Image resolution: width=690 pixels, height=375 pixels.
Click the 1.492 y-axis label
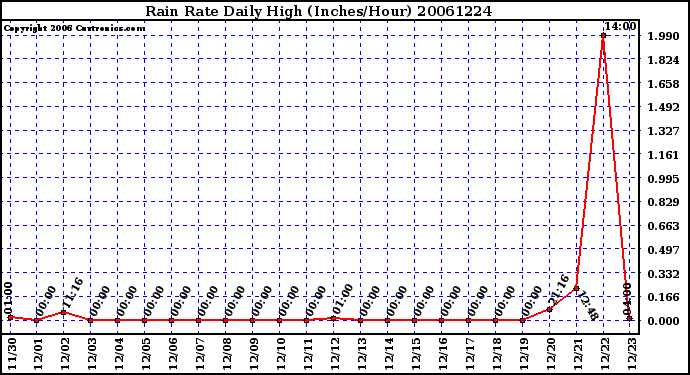[663, 107]
